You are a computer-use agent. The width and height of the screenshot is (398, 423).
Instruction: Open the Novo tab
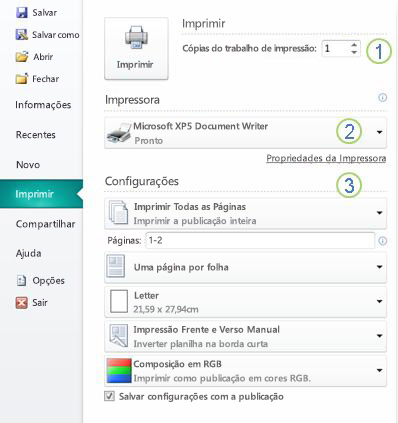tap(28, 164)
